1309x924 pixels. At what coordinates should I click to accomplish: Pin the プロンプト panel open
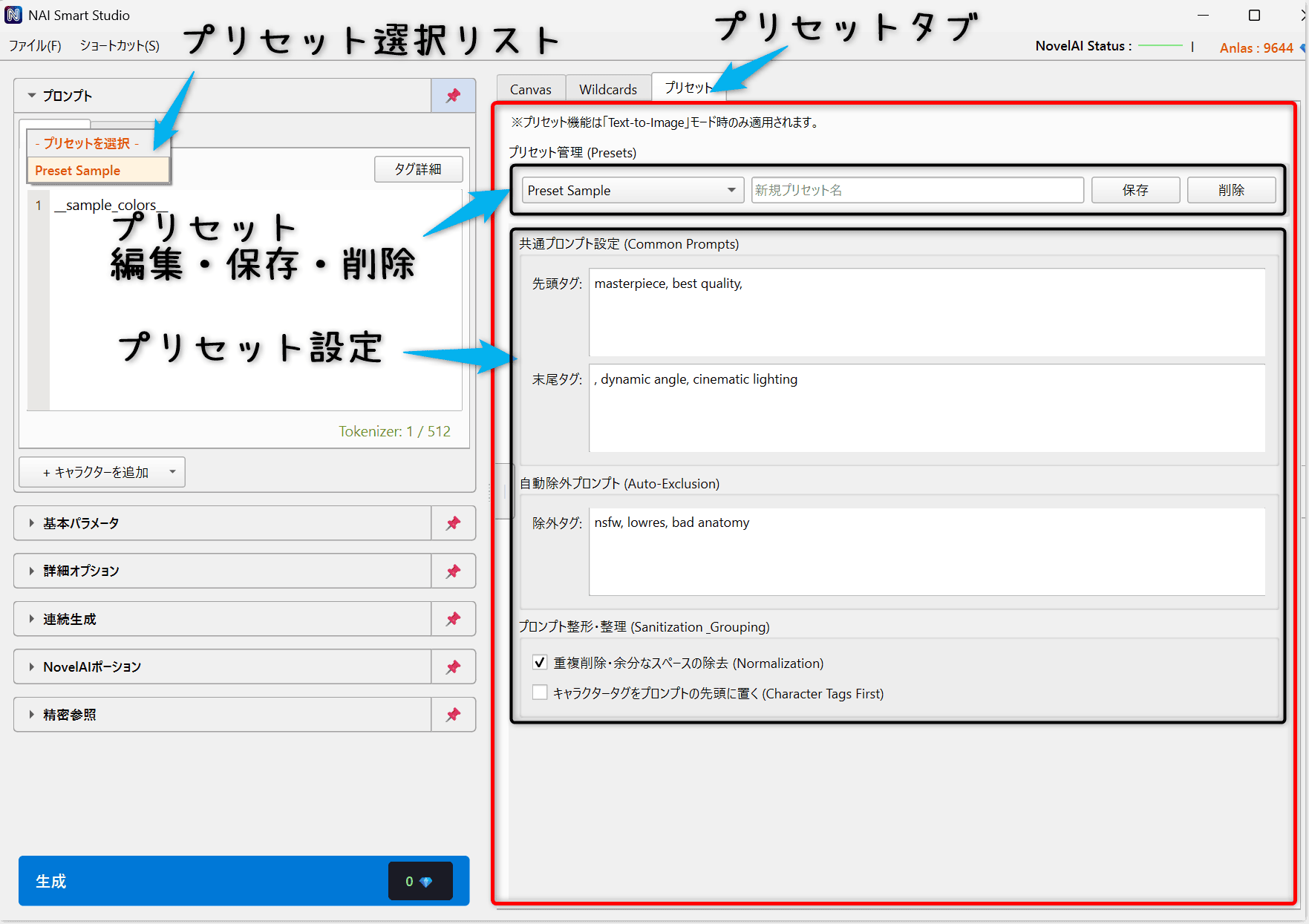(453, 95)
